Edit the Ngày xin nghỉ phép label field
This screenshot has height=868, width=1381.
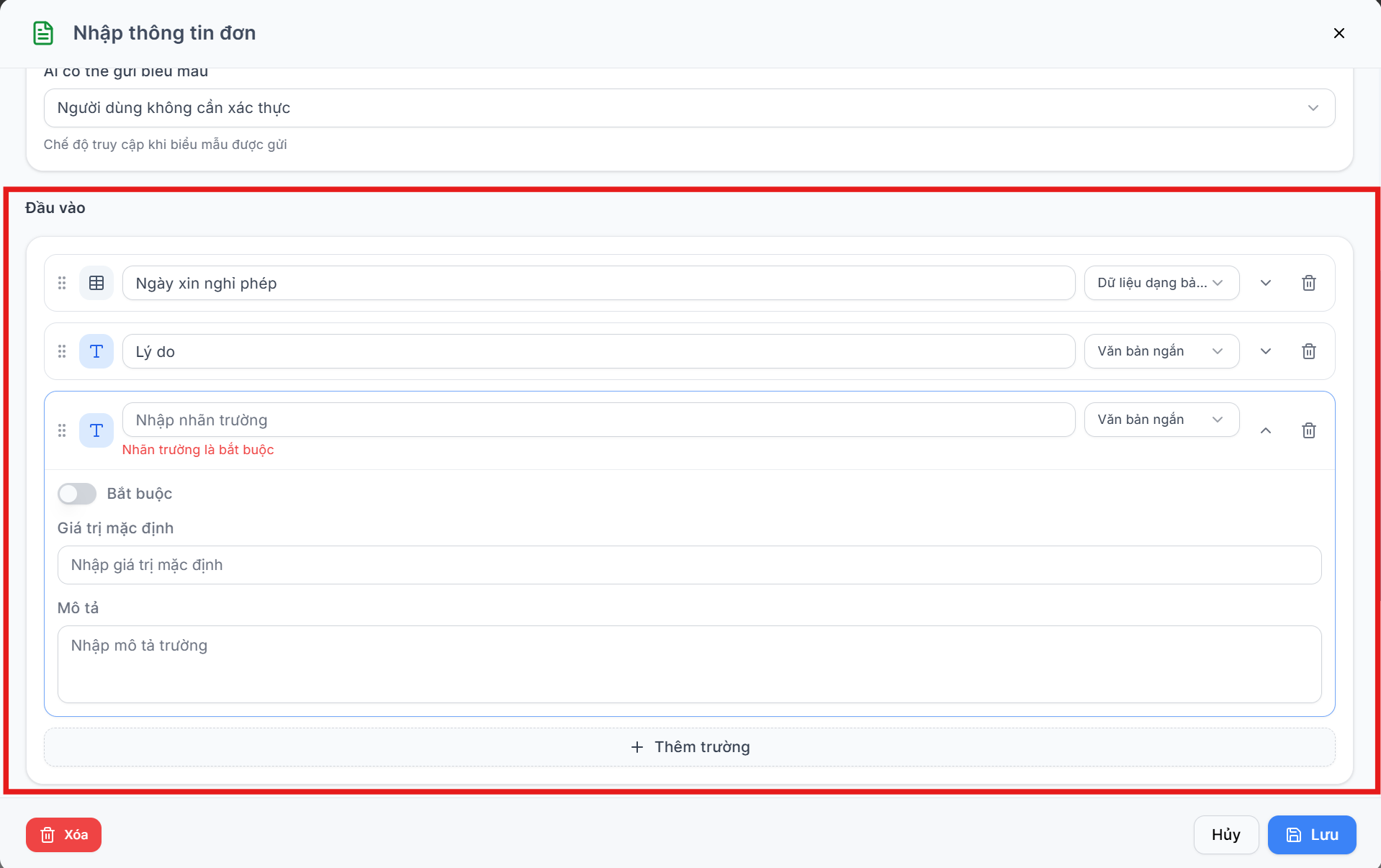598,283
